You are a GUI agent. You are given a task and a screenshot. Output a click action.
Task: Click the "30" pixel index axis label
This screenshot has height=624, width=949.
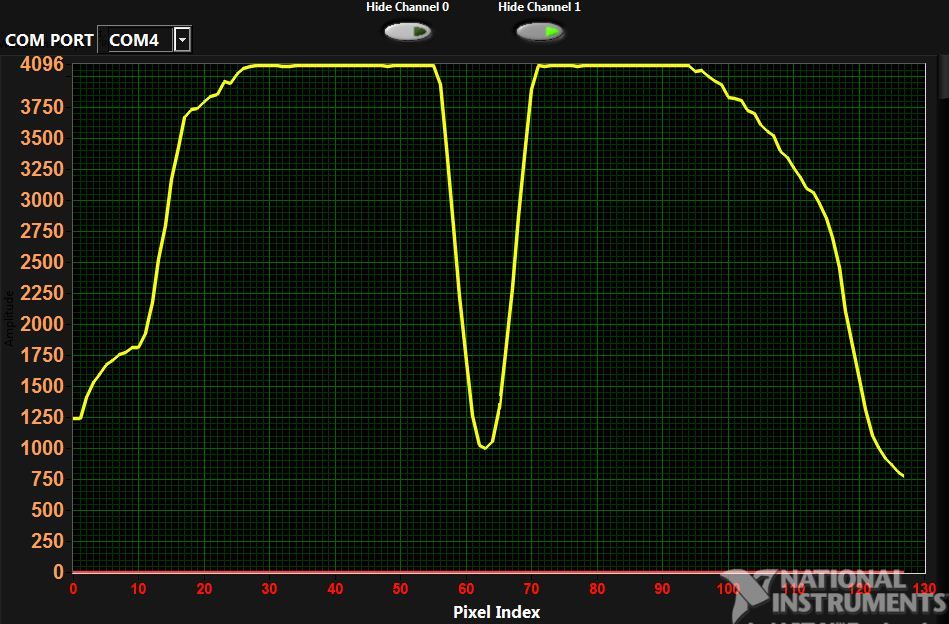click(269, 589)
